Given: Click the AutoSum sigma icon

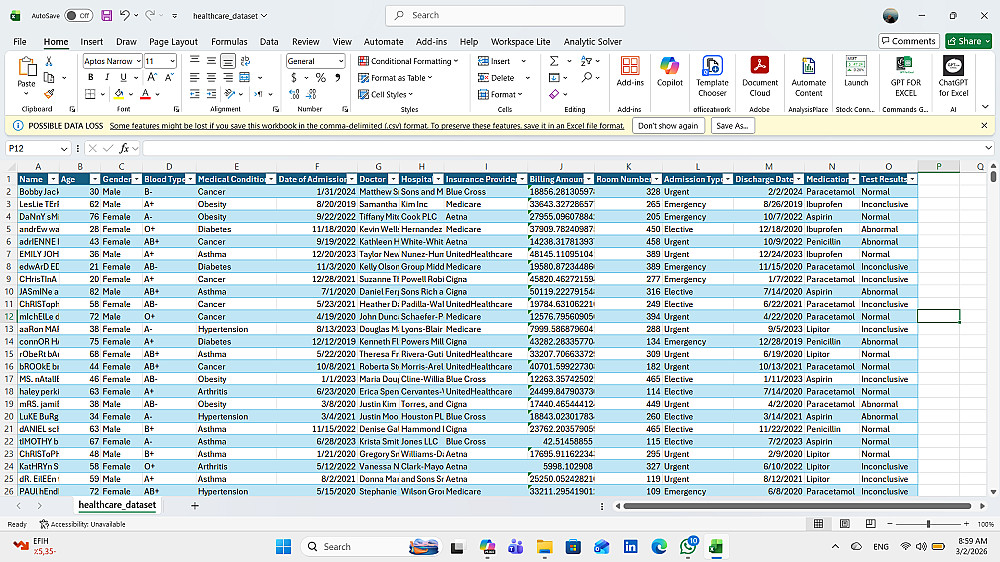Looking at the screenshot, I should point(555,61).
